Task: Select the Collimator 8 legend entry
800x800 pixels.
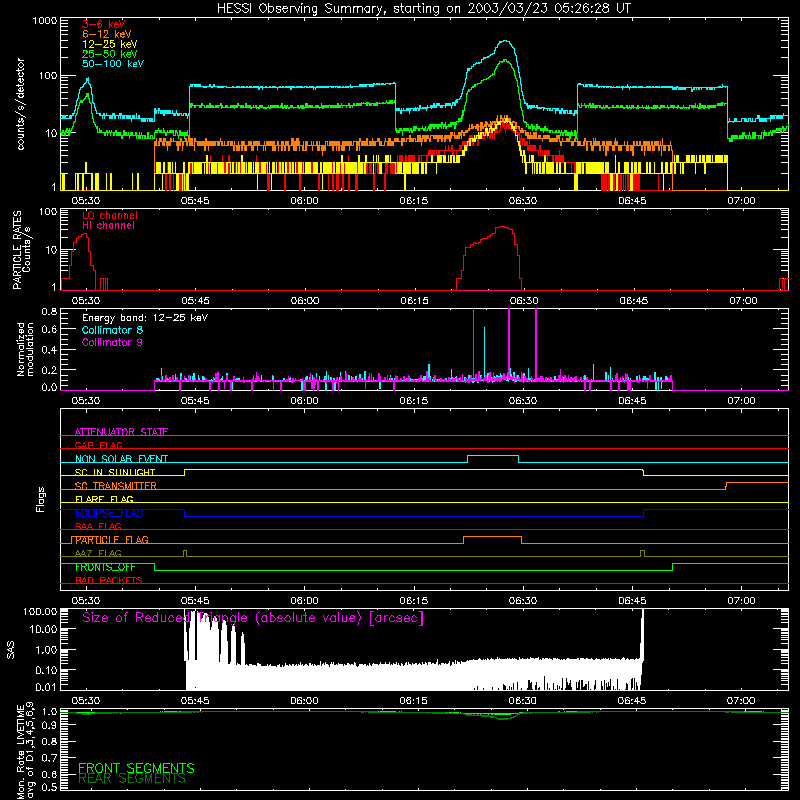Action: (112, 330)
